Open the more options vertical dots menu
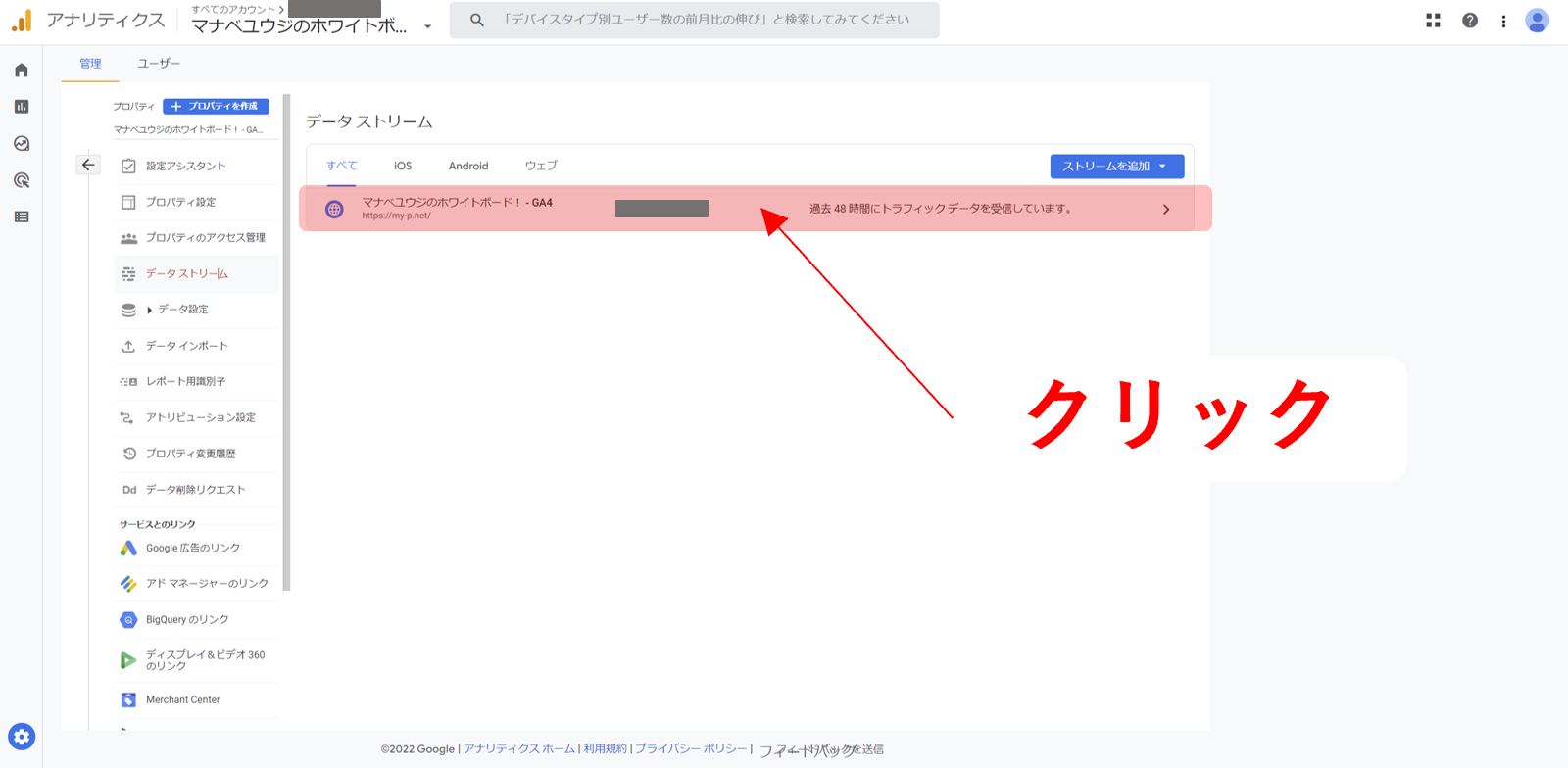Viewport: 1568px width, 768px height. pyautogui.click(x=1503, y=21)
